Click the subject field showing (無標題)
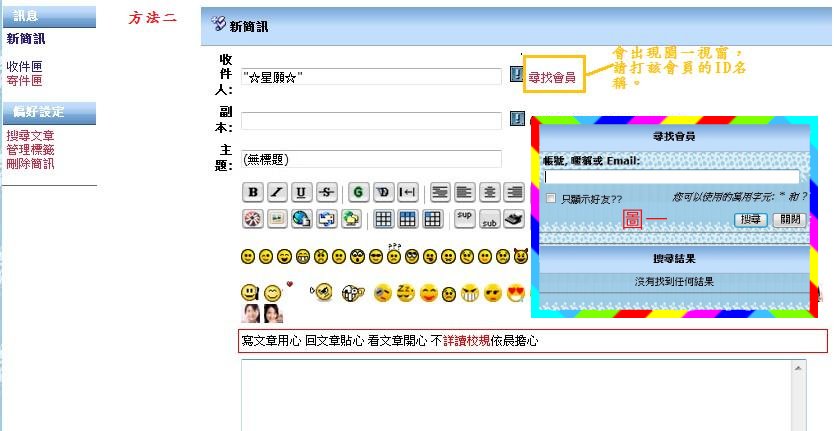This screenshot has height=431, width=838. [x=371, y=159]
